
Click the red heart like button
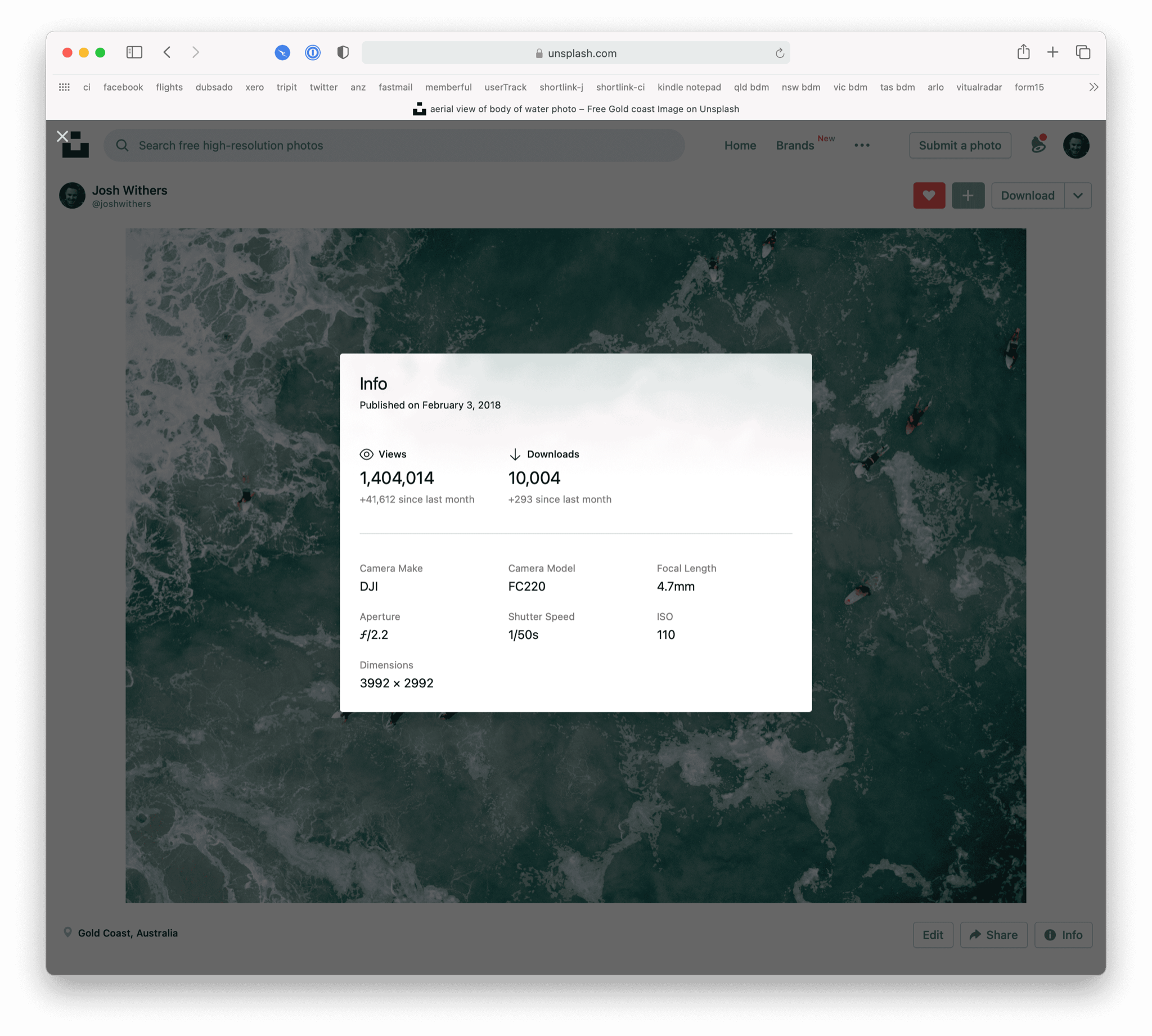[929, 195]
